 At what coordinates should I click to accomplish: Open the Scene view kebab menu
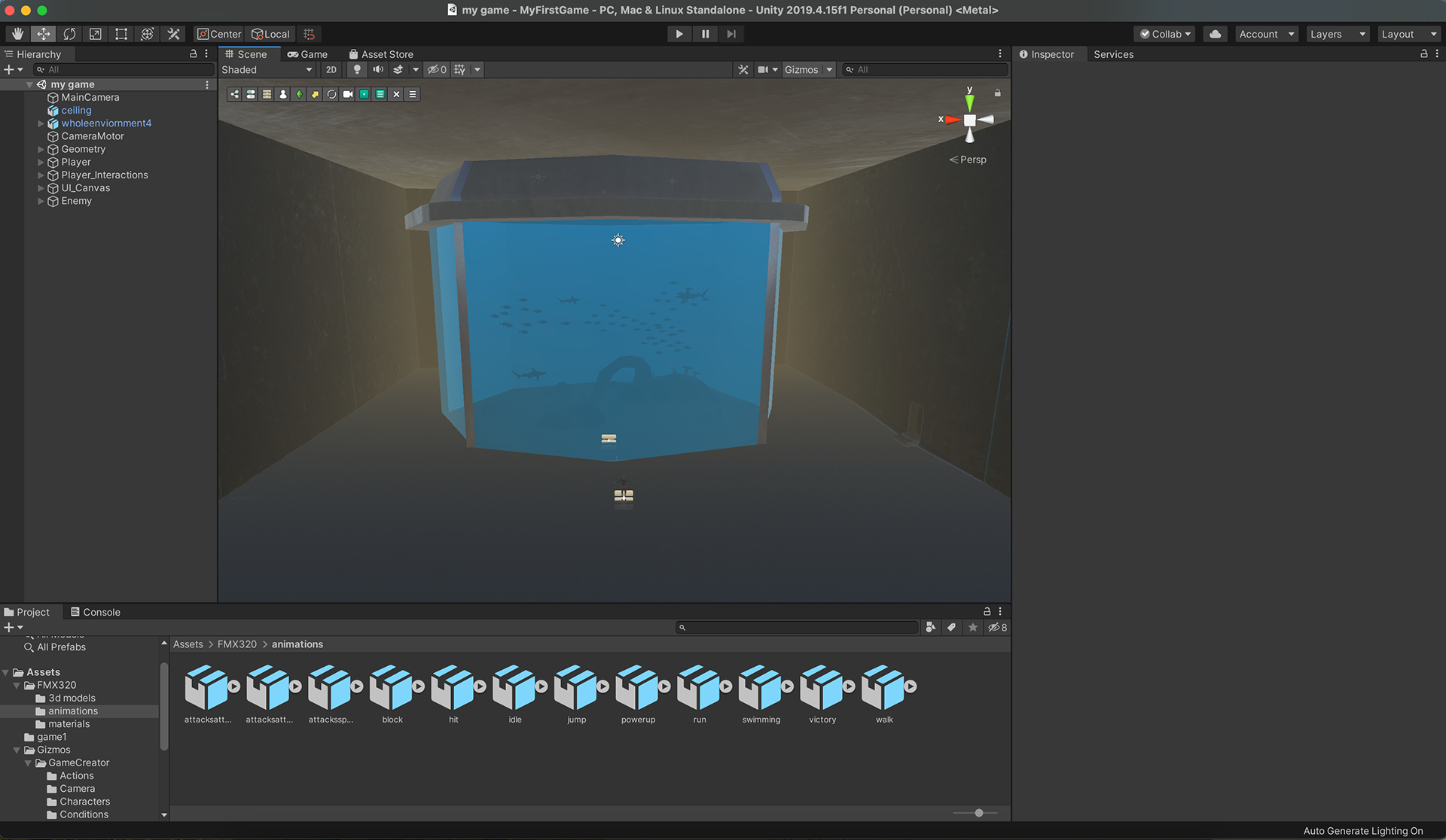coord(1000,54)
